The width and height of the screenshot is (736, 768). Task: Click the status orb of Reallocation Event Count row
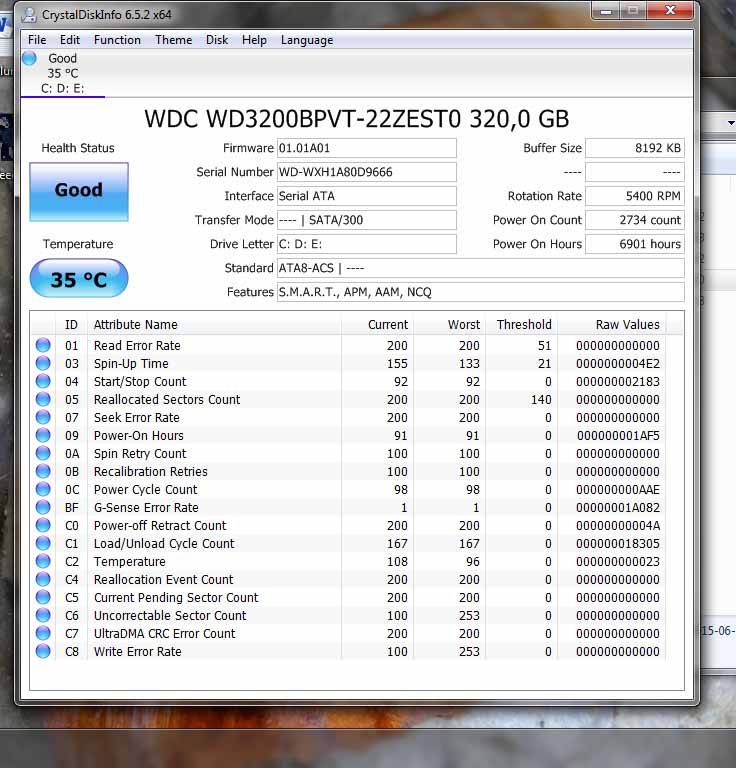[43, 579]
